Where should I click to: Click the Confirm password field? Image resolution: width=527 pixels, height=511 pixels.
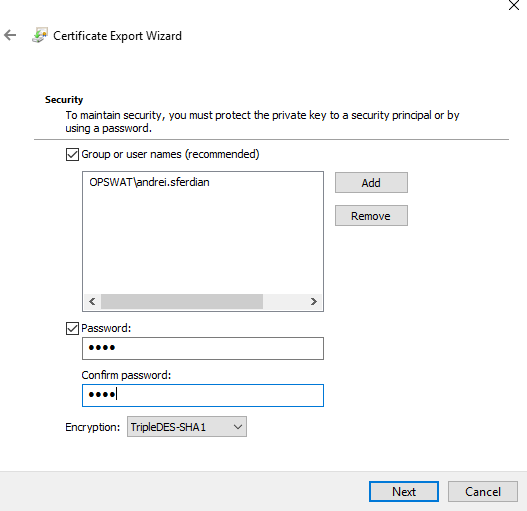(x=203, y=395)
